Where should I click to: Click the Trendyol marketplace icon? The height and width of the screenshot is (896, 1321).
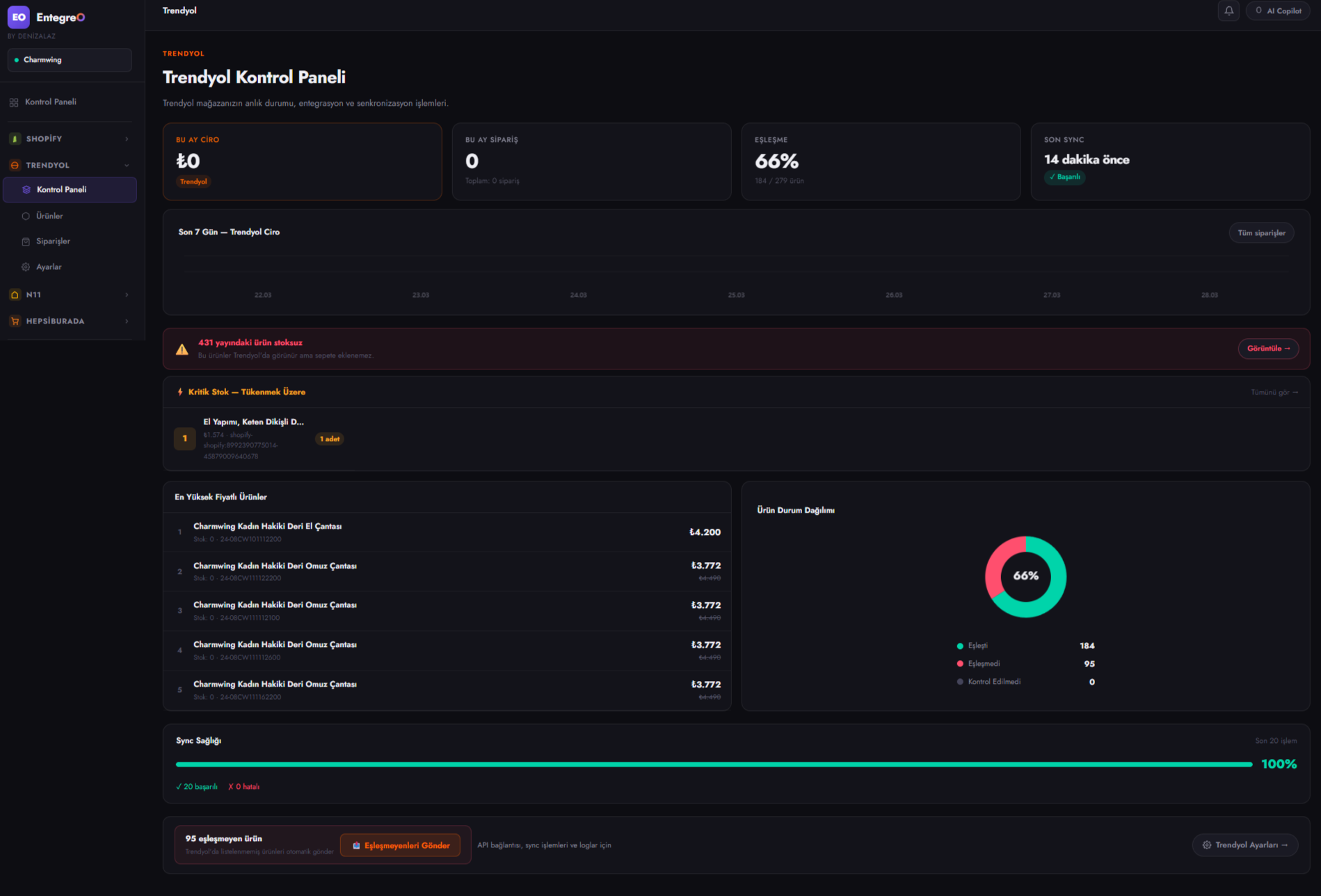tap(14, 165)
